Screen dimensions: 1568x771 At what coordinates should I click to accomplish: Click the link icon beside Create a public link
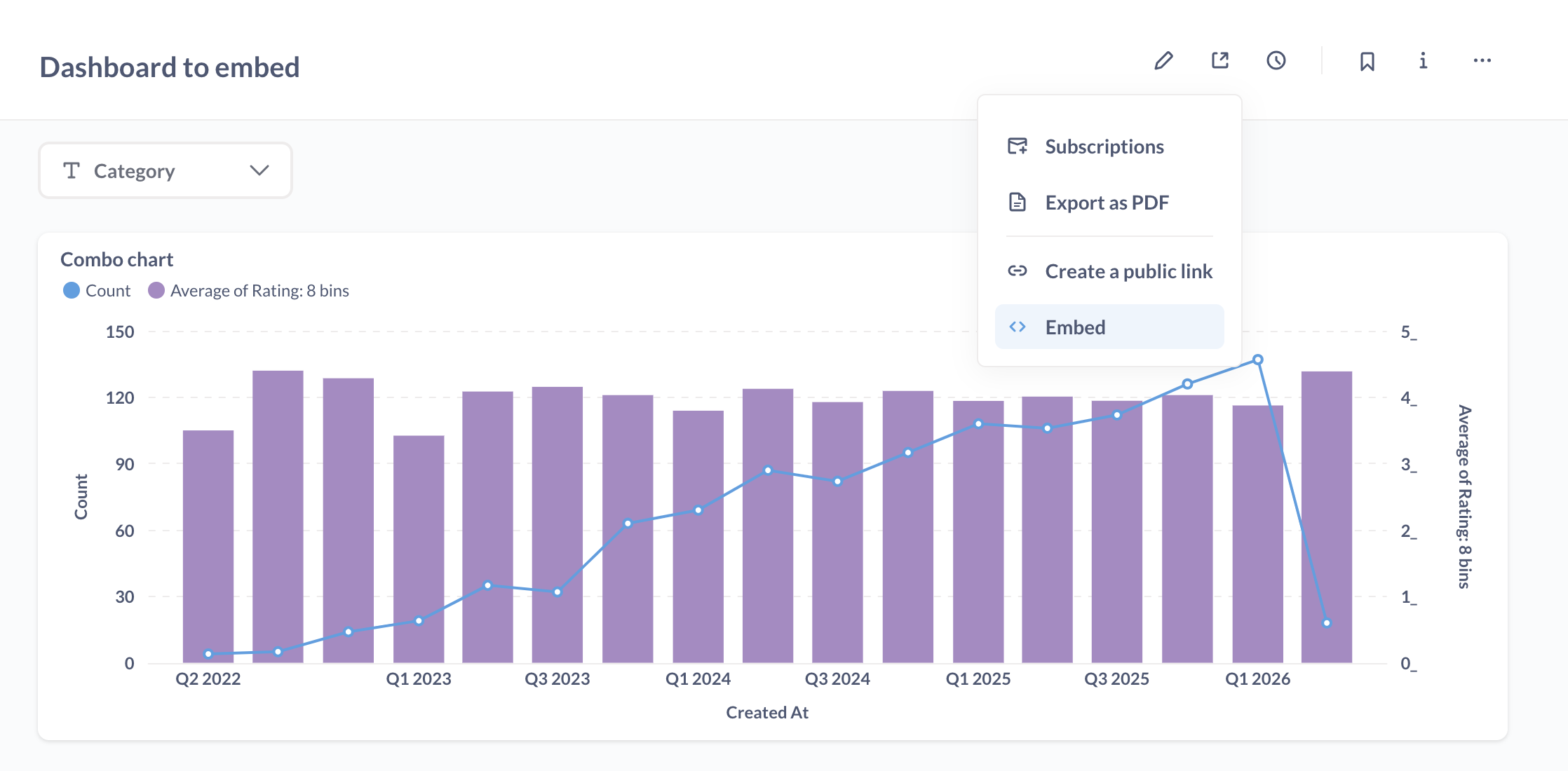(x=1017, y=271)
